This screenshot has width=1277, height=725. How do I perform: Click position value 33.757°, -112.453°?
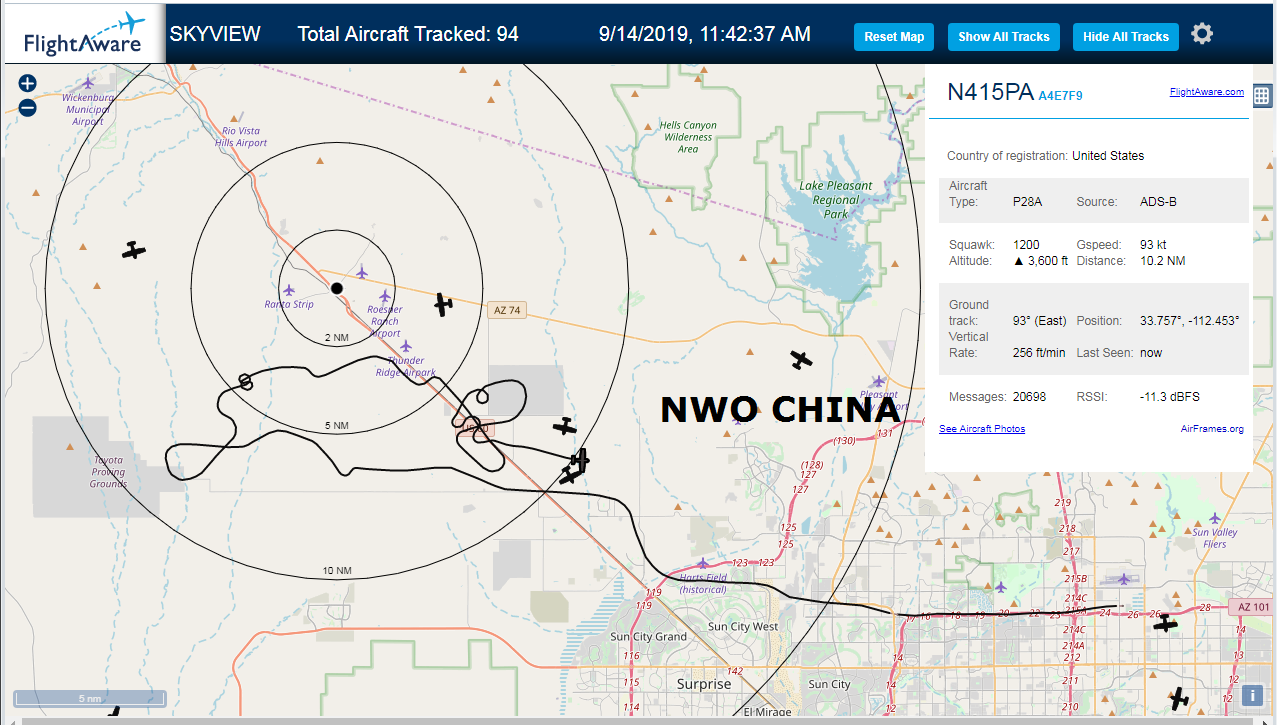1189,321
